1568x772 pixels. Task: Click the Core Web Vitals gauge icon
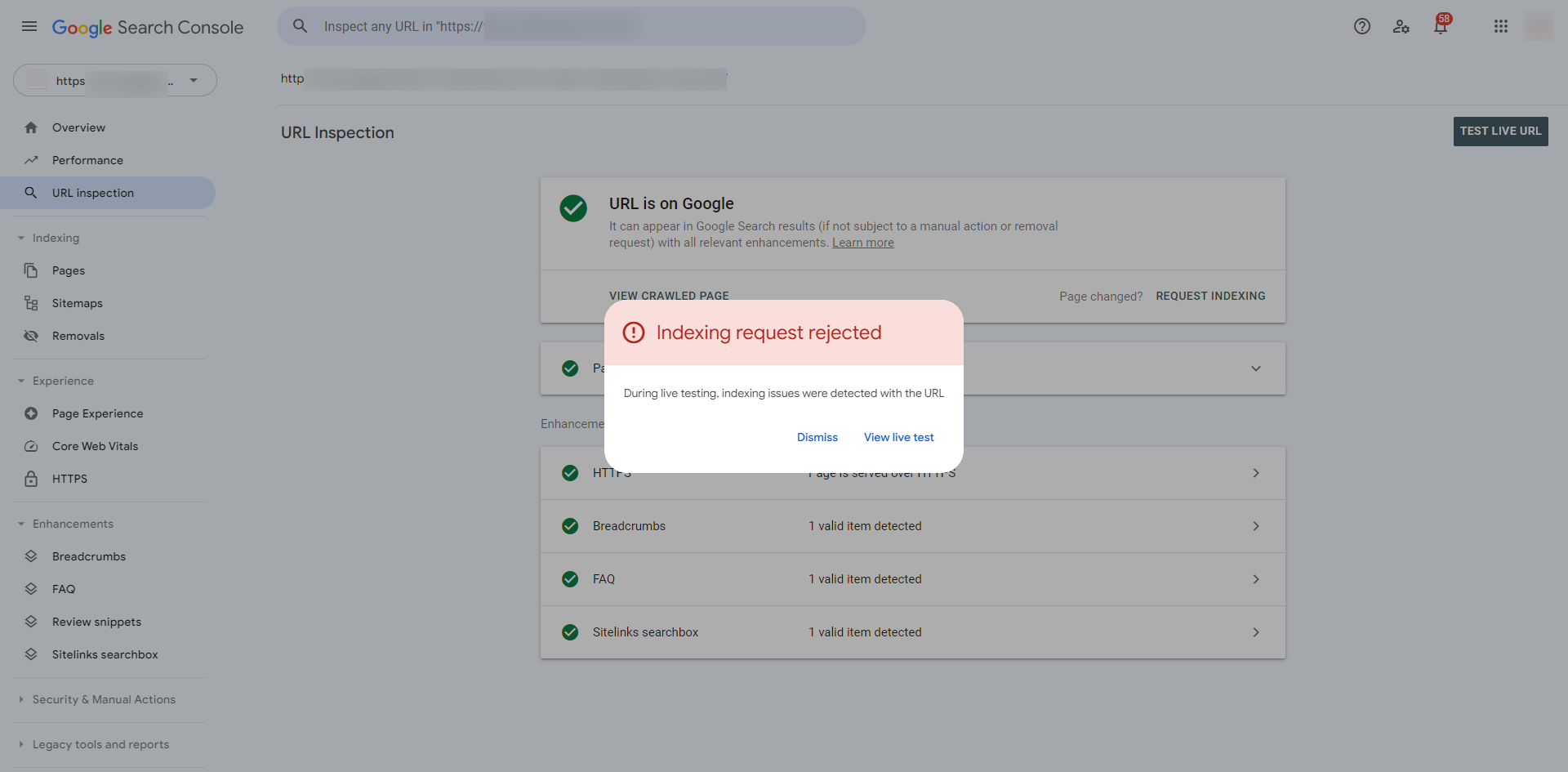31,446
